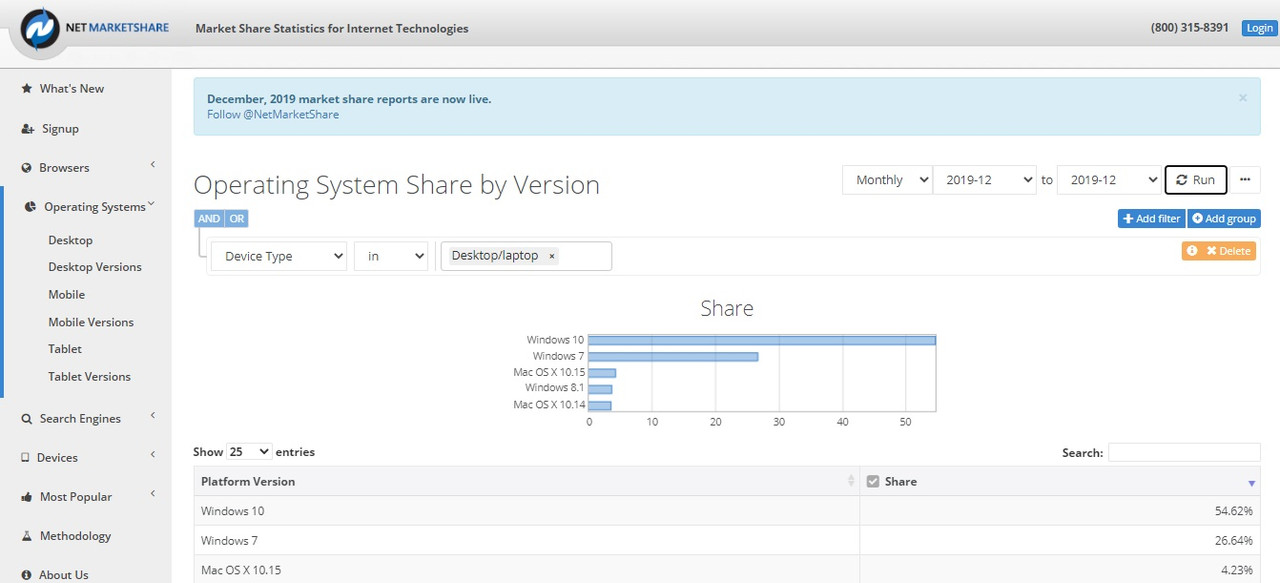Open the Show 25 entries dropdown
This screenshot has height=583, width=1280.
point(249,452)
